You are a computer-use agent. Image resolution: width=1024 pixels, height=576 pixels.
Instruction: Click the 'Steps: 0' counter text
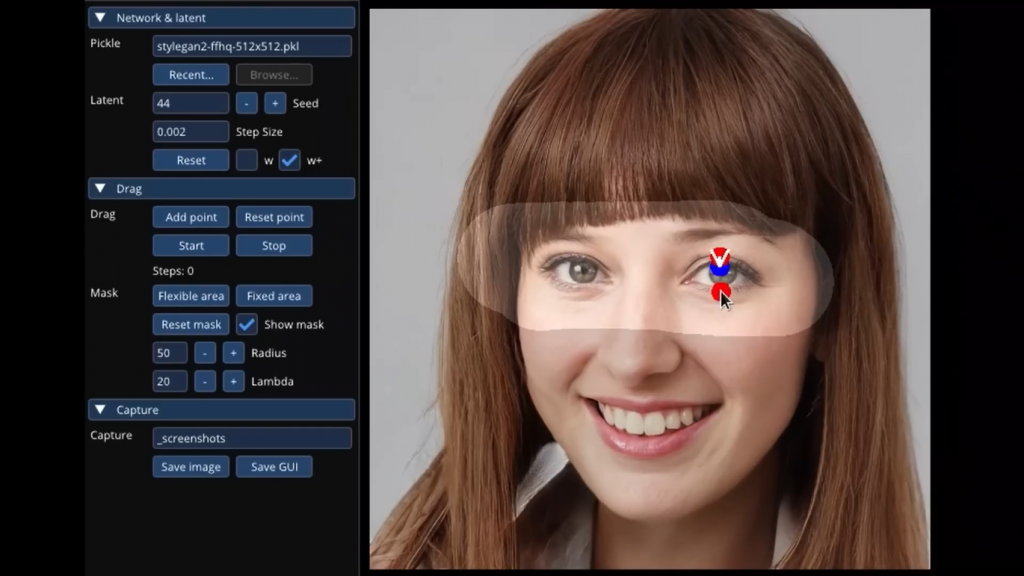coord(173,271)
